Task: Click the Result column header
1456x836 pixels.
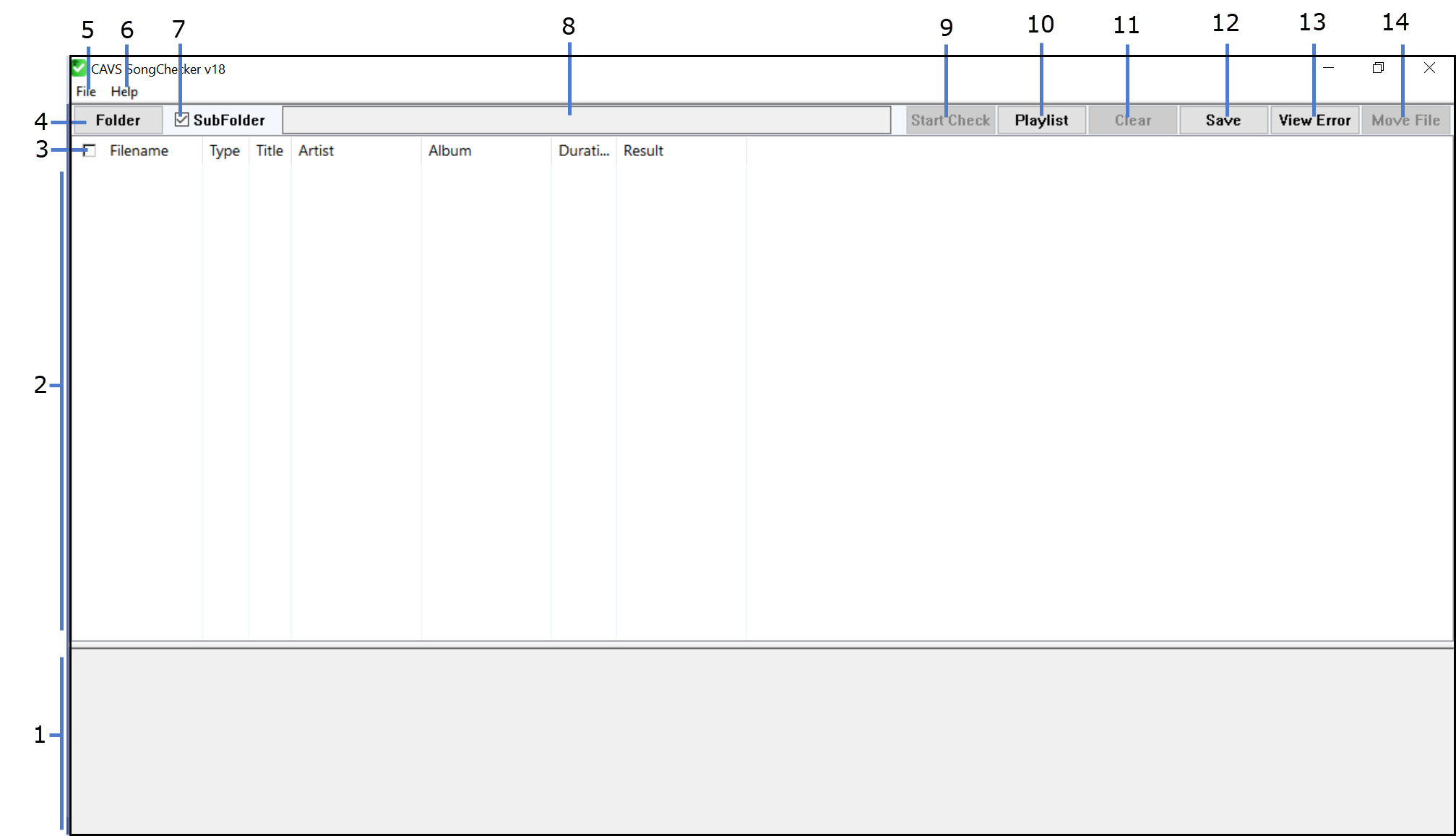Action: pos(643,150)
